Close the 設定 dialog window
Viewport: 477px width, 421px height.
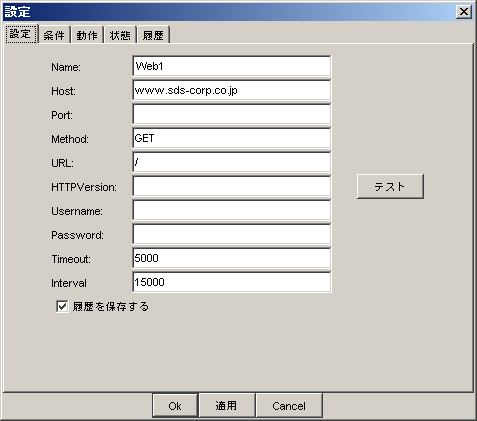[464, 12]
